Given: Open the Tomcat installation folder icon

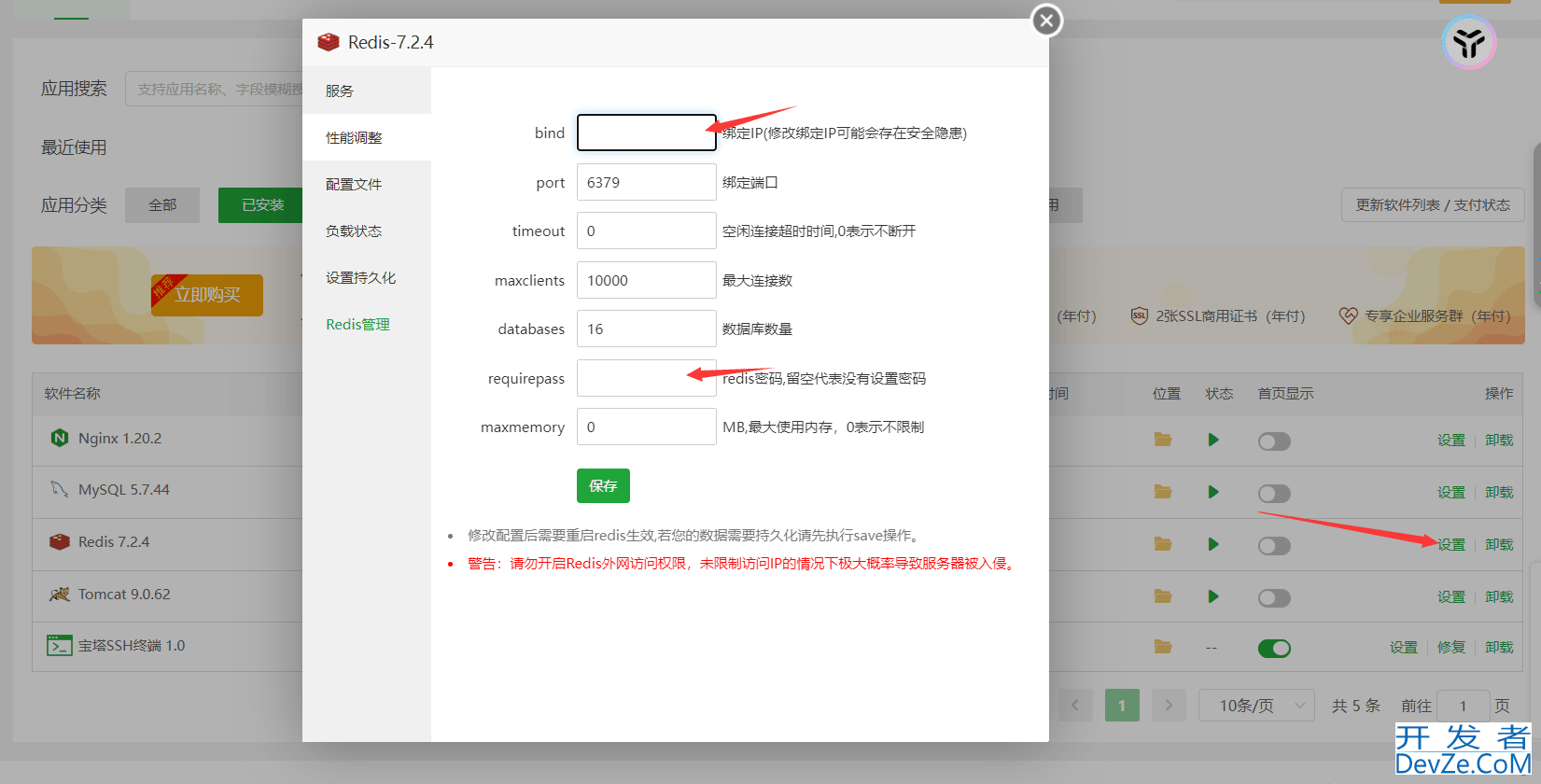Looking at the screenshot, I should [1163, 596].
